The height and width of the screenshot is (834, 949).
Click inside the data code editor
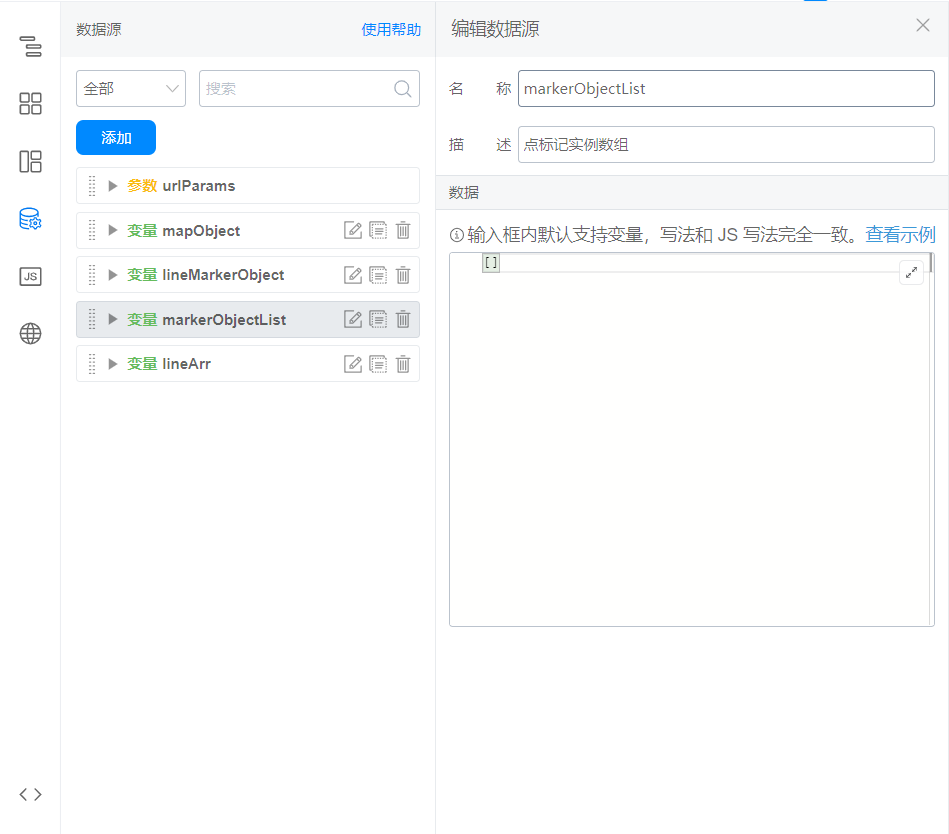pos(692,439)
